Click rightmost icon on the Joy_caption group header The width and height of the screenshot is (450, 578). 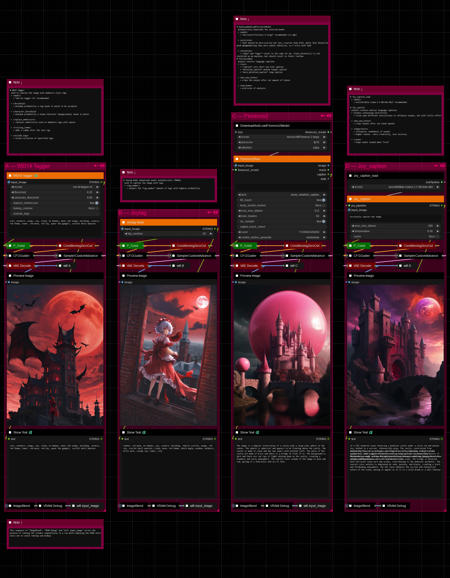pos(442,166)
